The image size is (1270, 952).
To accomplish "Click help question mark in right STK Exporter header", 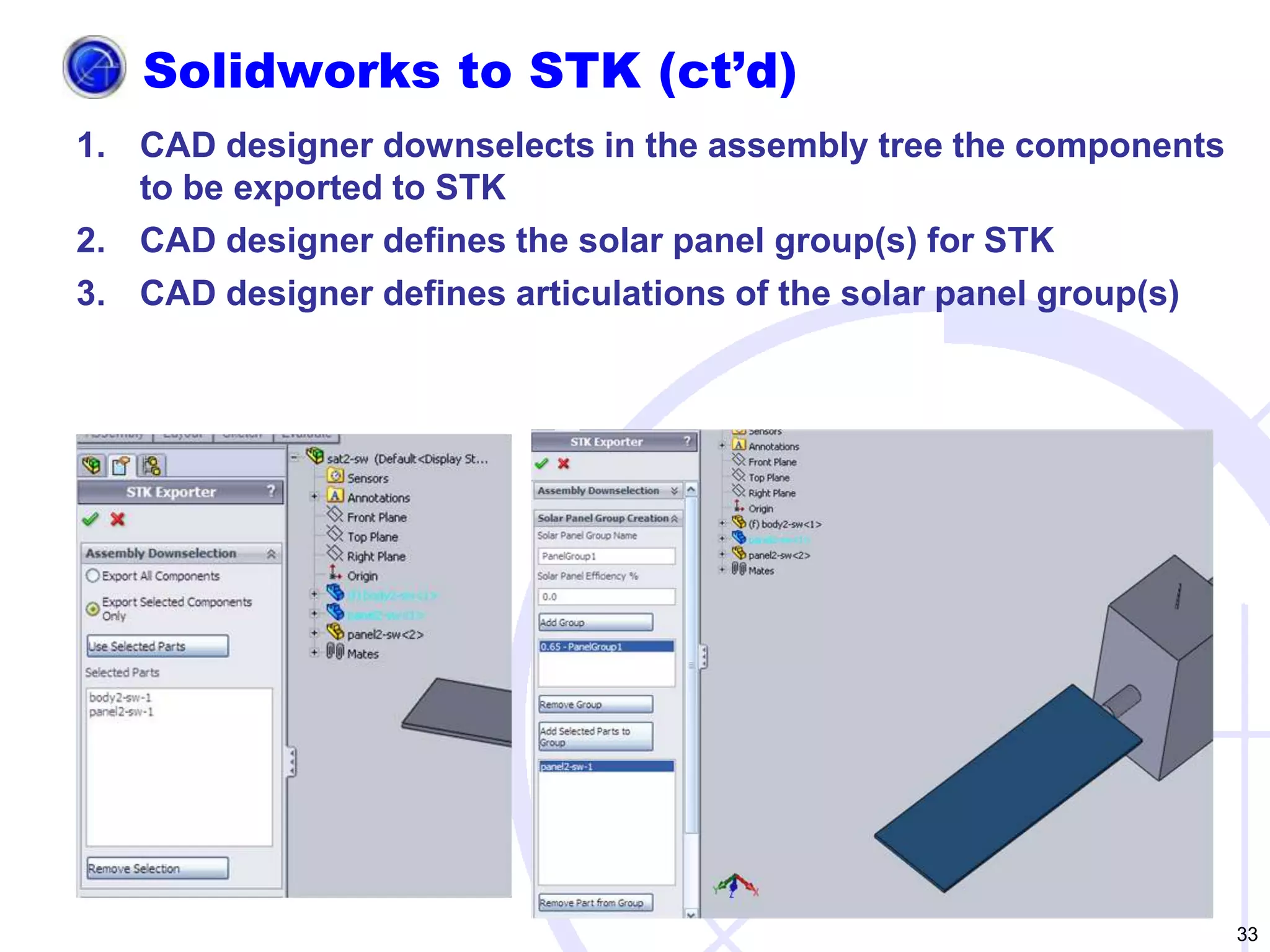I will [687, 441].
